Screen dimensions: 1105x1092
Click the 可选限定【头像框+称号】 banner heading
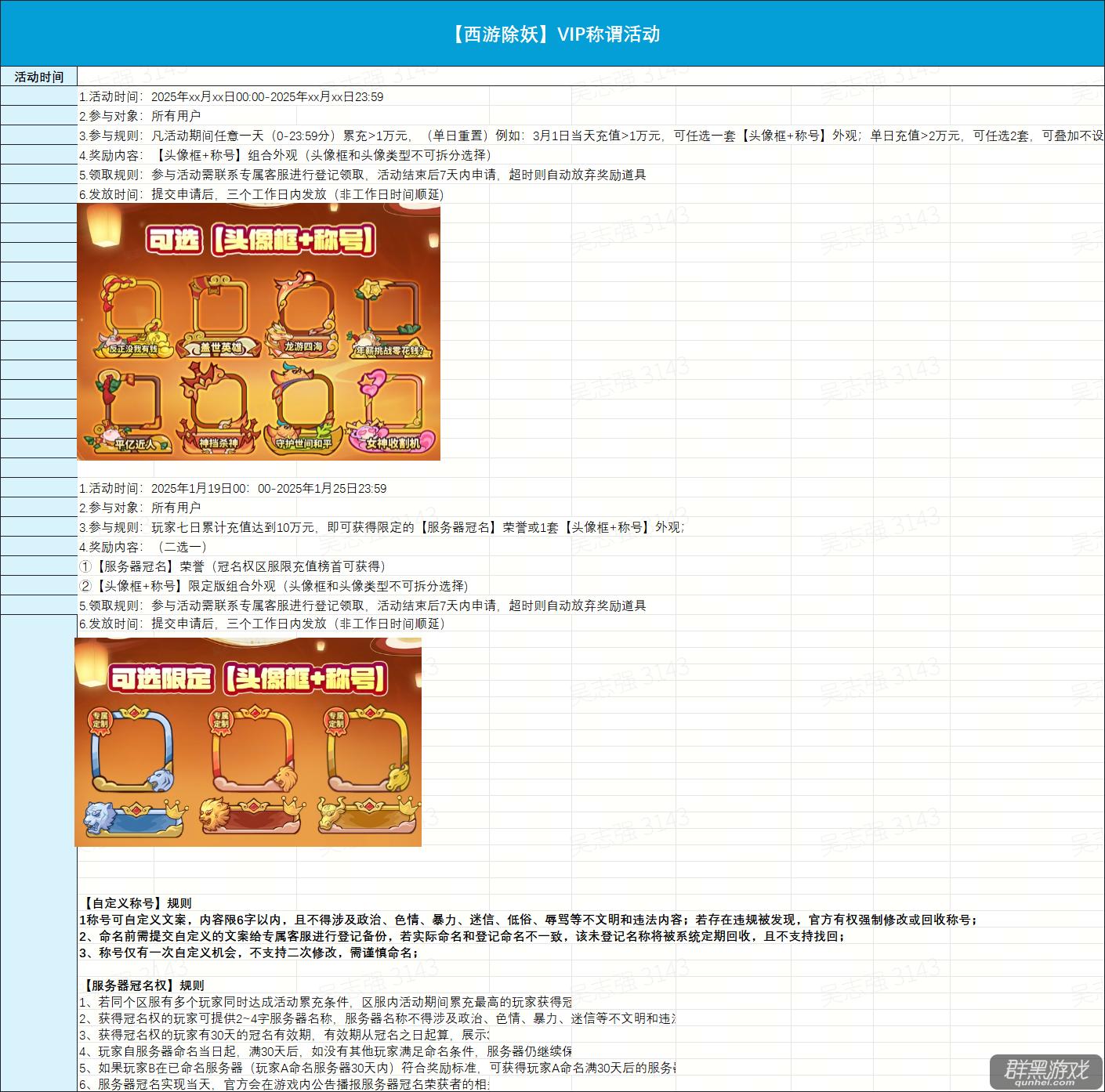[x=248, y=678]
